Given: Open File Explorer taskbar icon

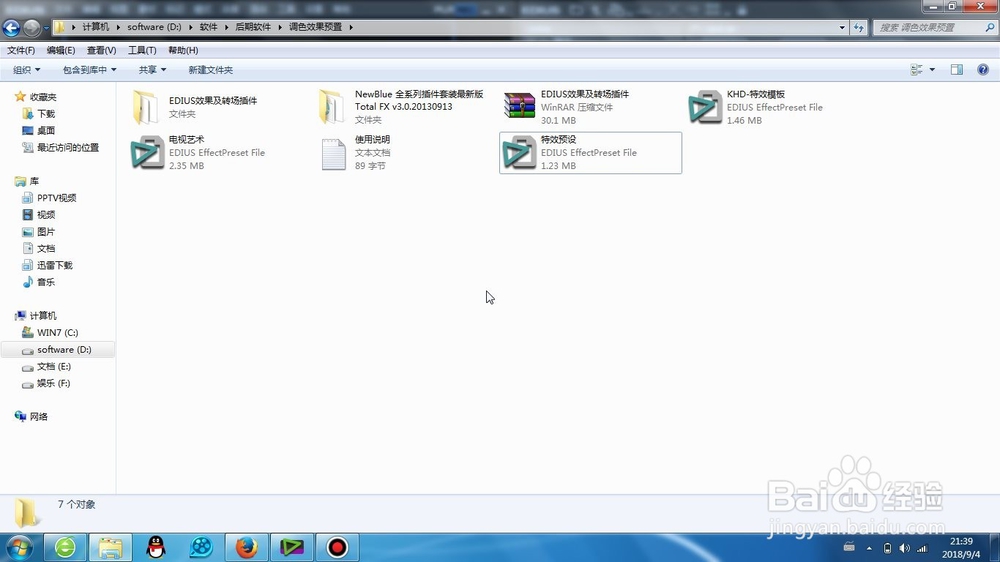Looking at the screenshot, I should pyautogui.click(x=110, y=547).
